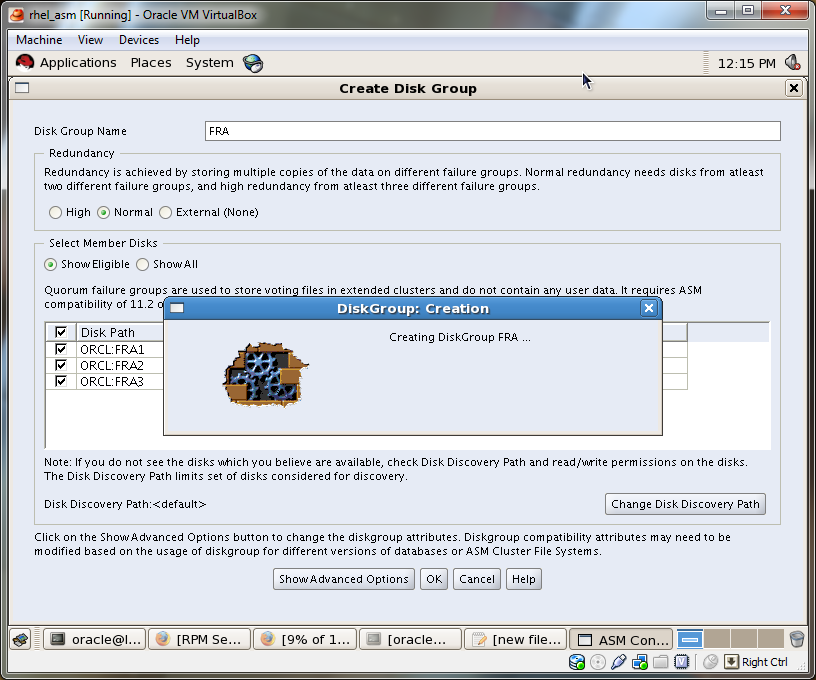Choose Show Eligible disks option

click(x=50, y=264)
